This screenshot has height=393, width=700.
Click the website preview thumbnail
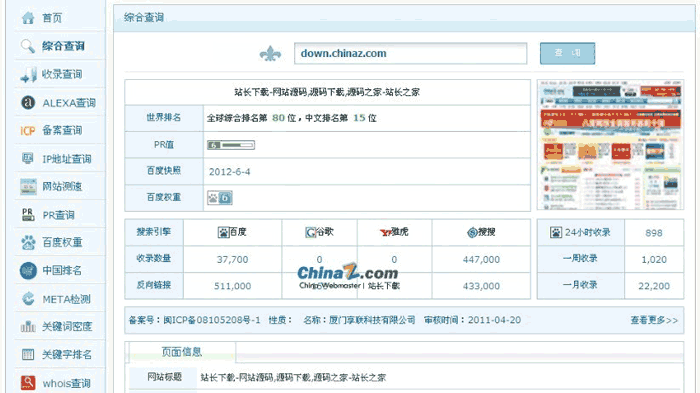610,145
